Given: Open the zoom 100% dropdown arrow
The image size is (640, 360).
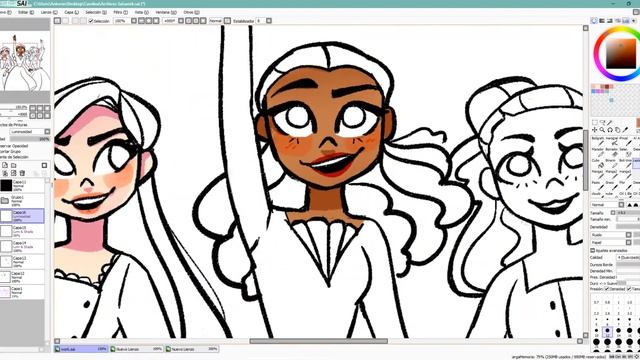Looking at the screenshot, I should point(133,21).
